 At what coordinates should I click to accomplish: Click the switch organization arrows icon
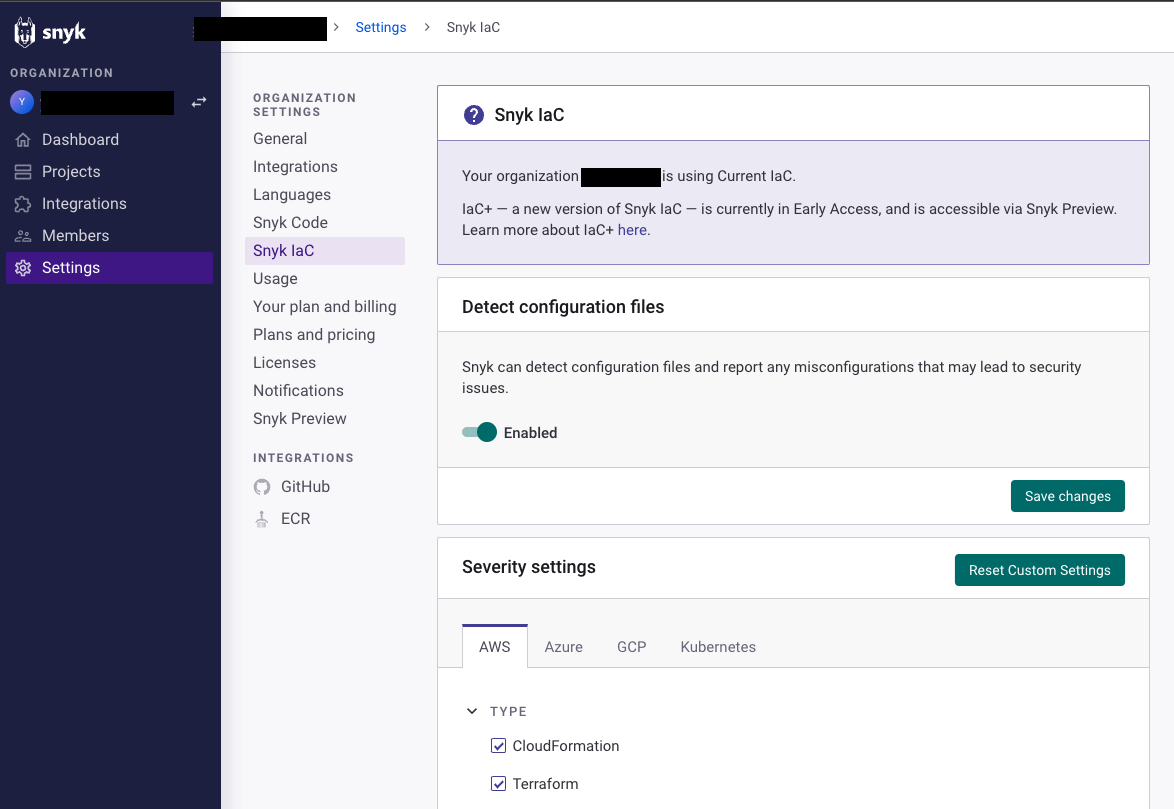pyautogui.click(x=198, y=102)
